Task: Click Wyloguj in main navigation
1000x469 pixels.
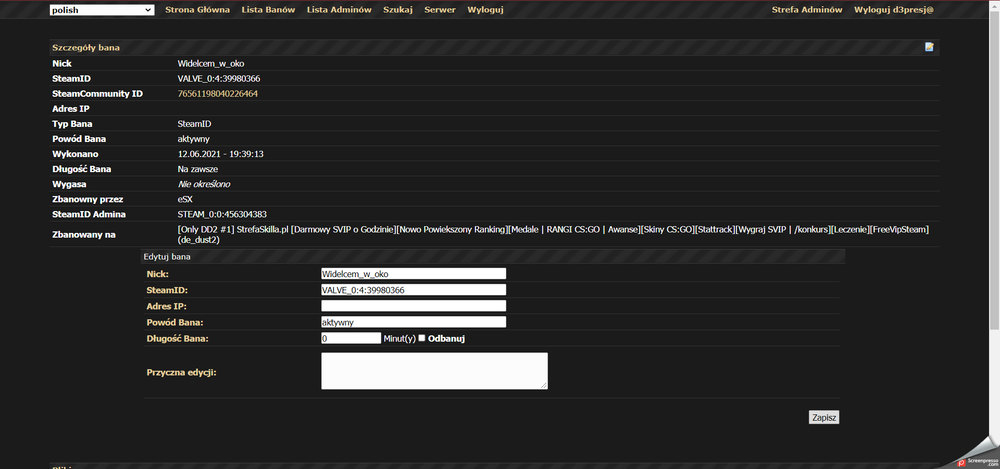Action: pyautogui.click(x=485, y=10)
